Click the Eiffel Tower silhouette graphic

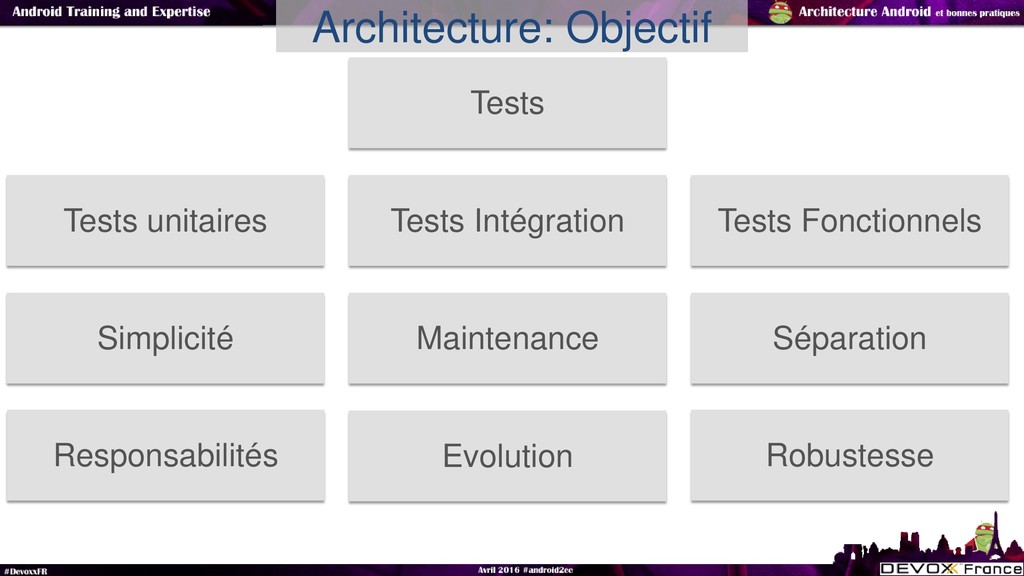(x=997, y=536)
